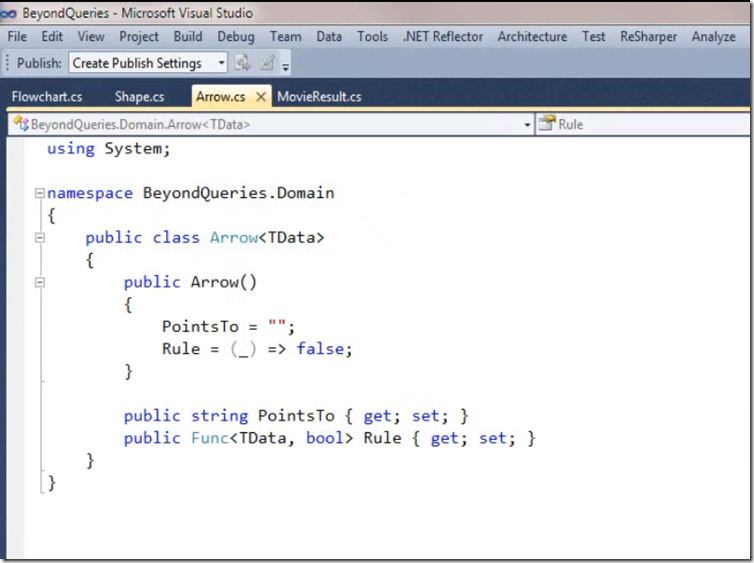Open the BeyondQueries.Domain.Arrow<TData> type dropdown

tap(272, 125)
